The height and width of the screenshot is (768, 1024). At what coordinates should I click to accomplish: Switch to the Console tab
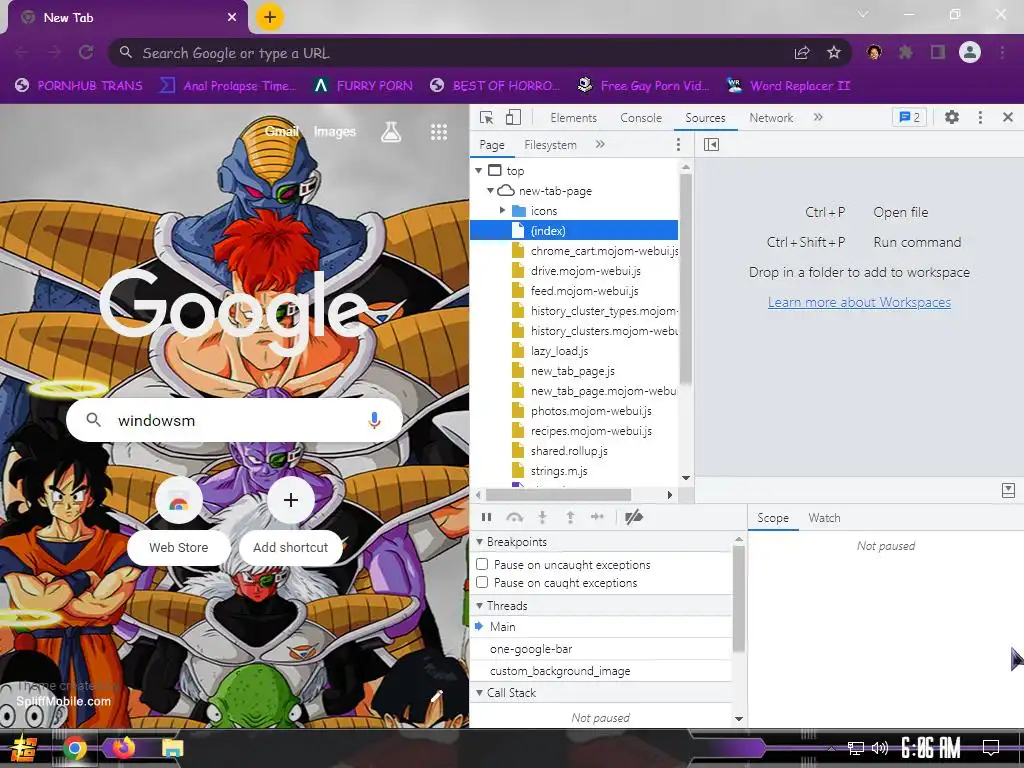pyautogui.click(x=641, y=118)
